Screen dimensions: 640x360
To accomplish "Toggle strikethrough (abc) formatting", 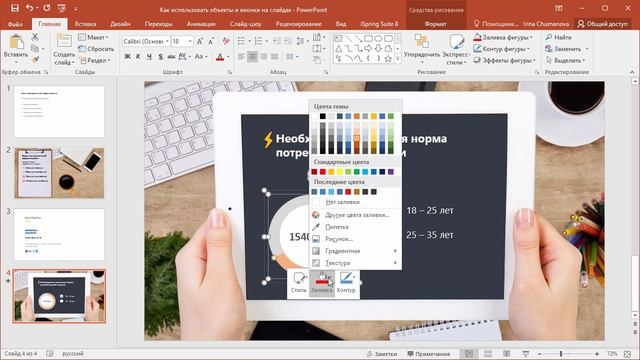I will [171, 57].
